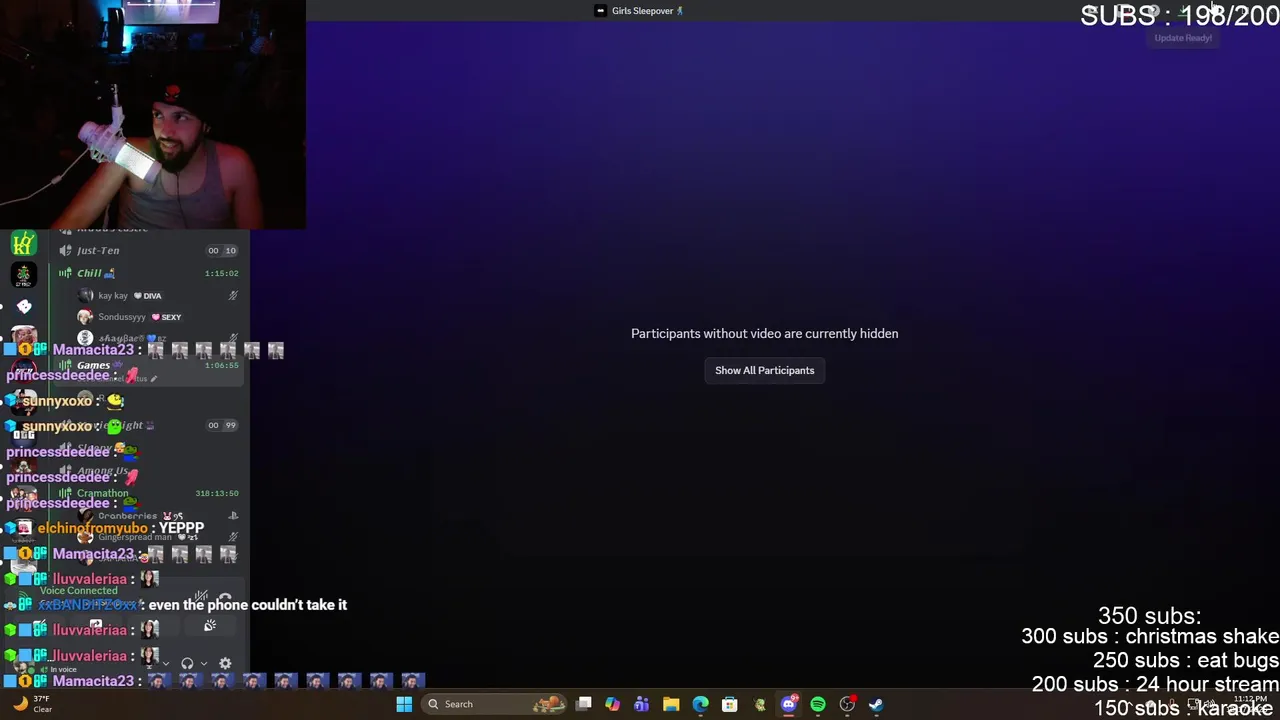The height and width of the screenshot is (720, 1280).
Task: Open Microsoft Store from the taskbar
Action: 730,704
